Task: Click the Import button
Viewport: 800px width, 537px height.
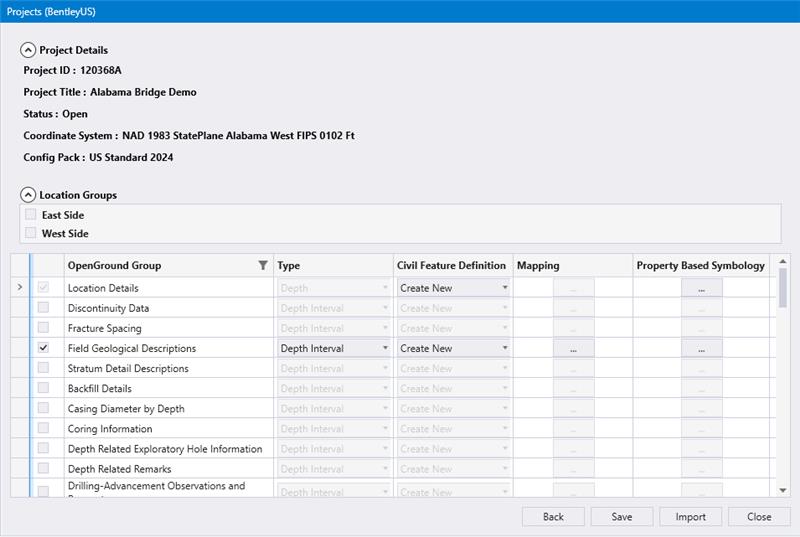Action: (x=690, y=517)
